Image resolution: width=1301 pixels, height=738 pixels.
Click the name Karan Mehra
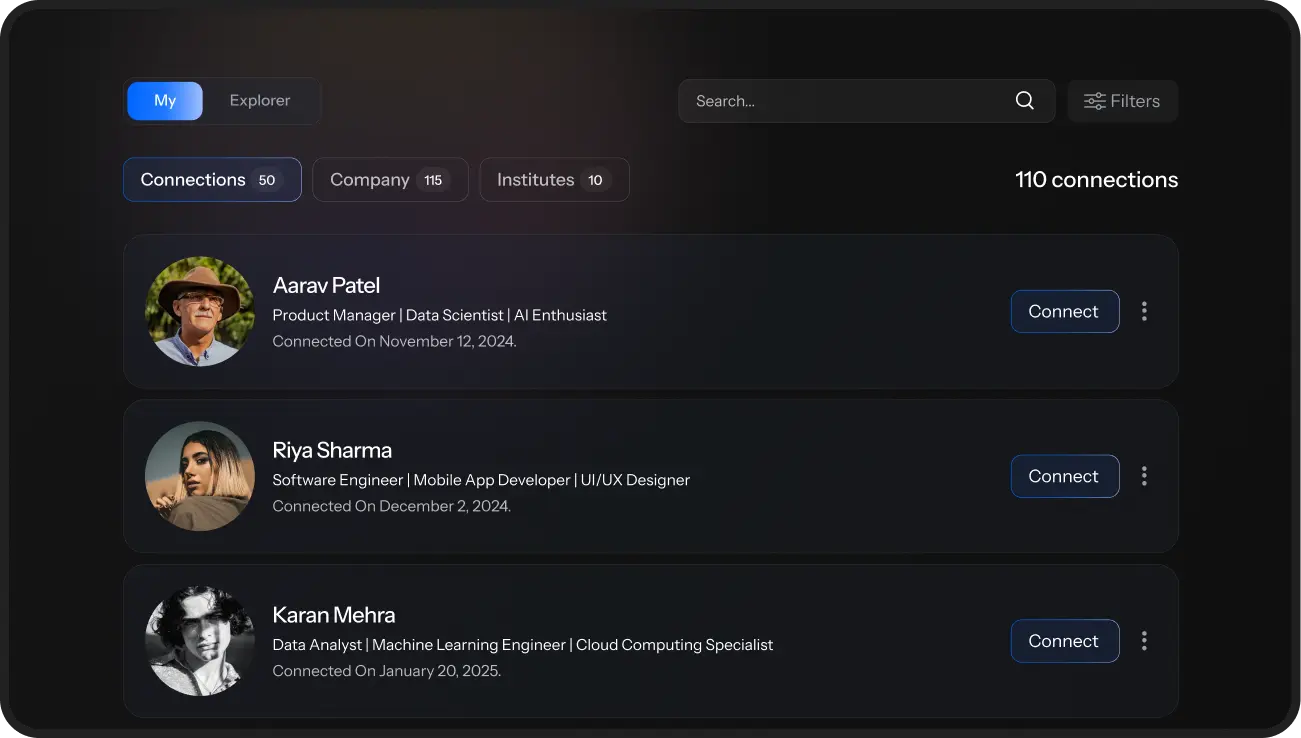pyautogui.click(x=334, y=616)
